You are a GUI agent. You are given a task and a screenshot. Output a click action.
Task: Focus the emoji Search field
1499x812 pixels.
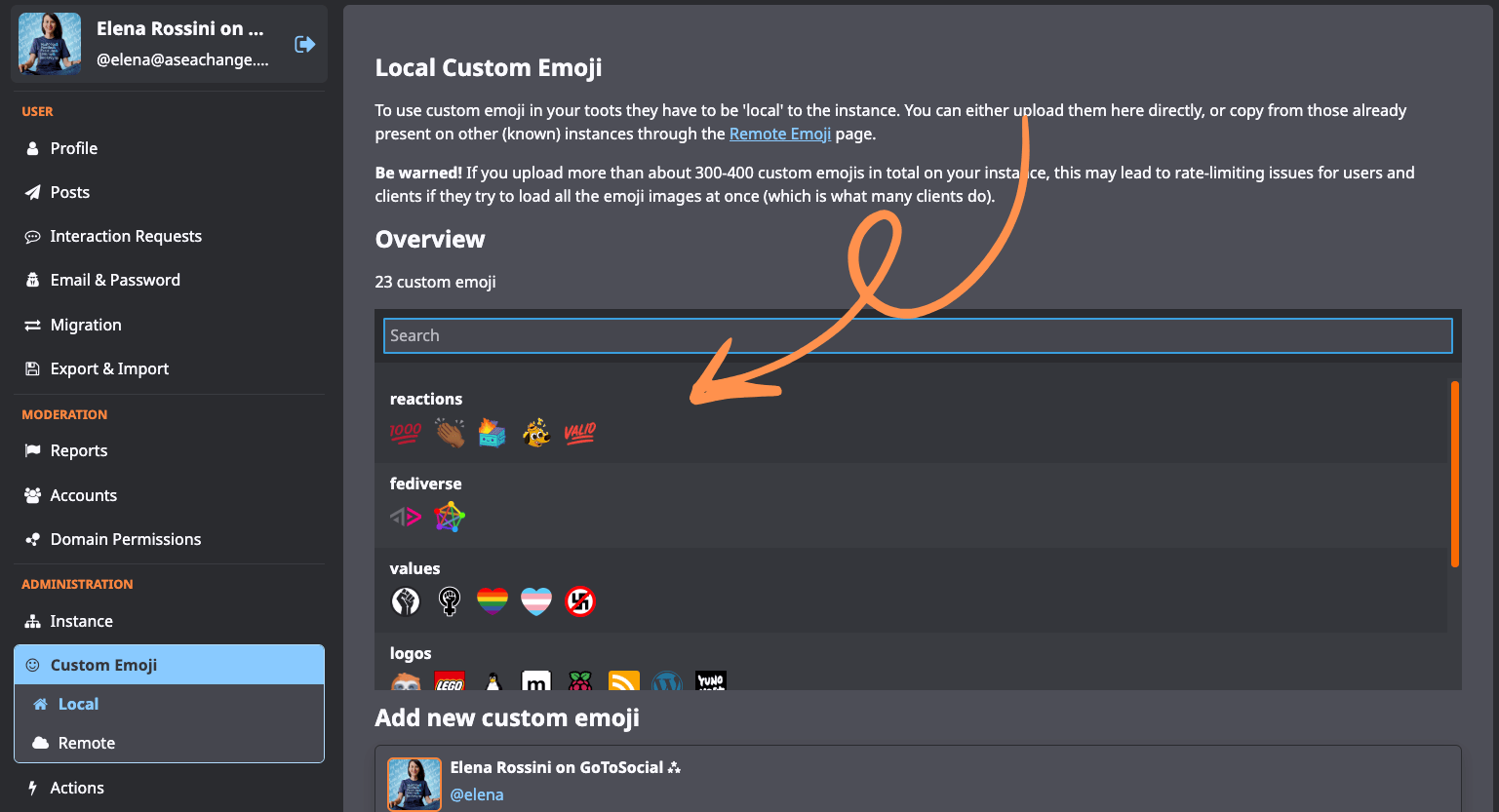pos(917,335)
